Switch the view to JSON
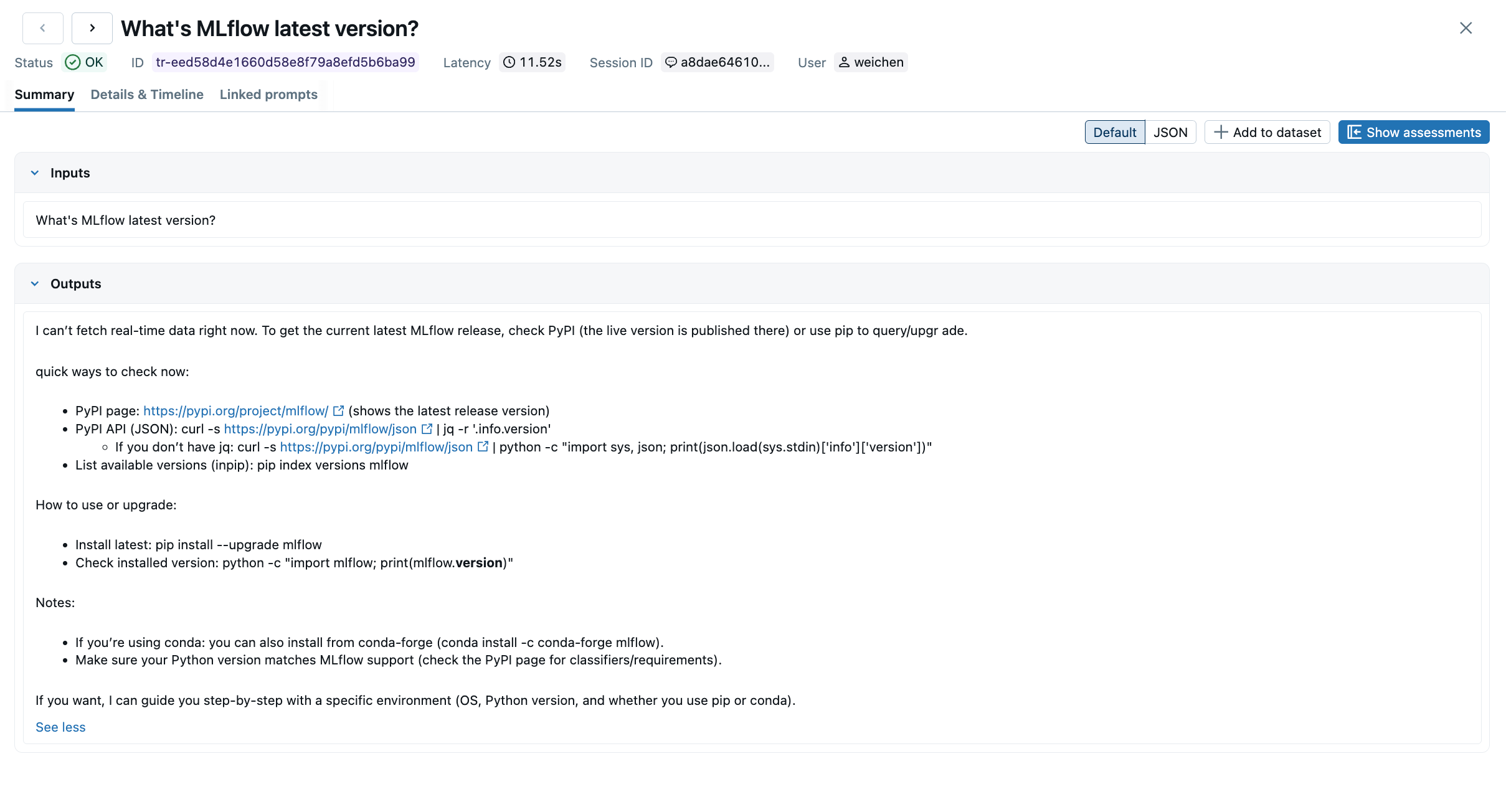1506x812 pixels. click(x=1170, y=132)
